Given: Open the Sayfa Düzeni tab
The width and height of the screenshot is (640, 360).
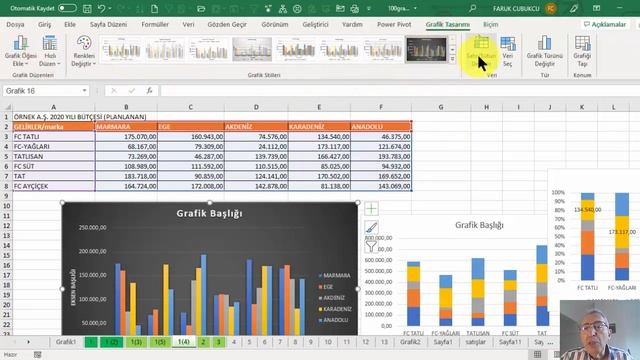Looking at the screenshot, I should click(x=108, y=24).
